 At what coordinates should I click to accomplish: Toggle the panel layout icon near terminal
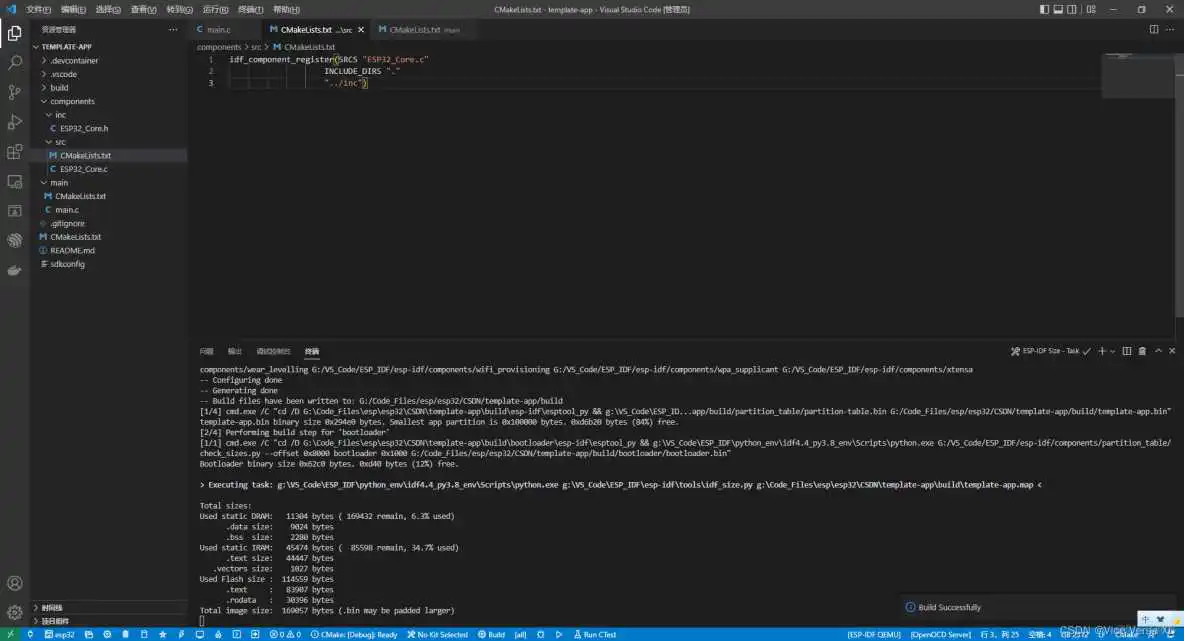click(x=1127, y=351)
